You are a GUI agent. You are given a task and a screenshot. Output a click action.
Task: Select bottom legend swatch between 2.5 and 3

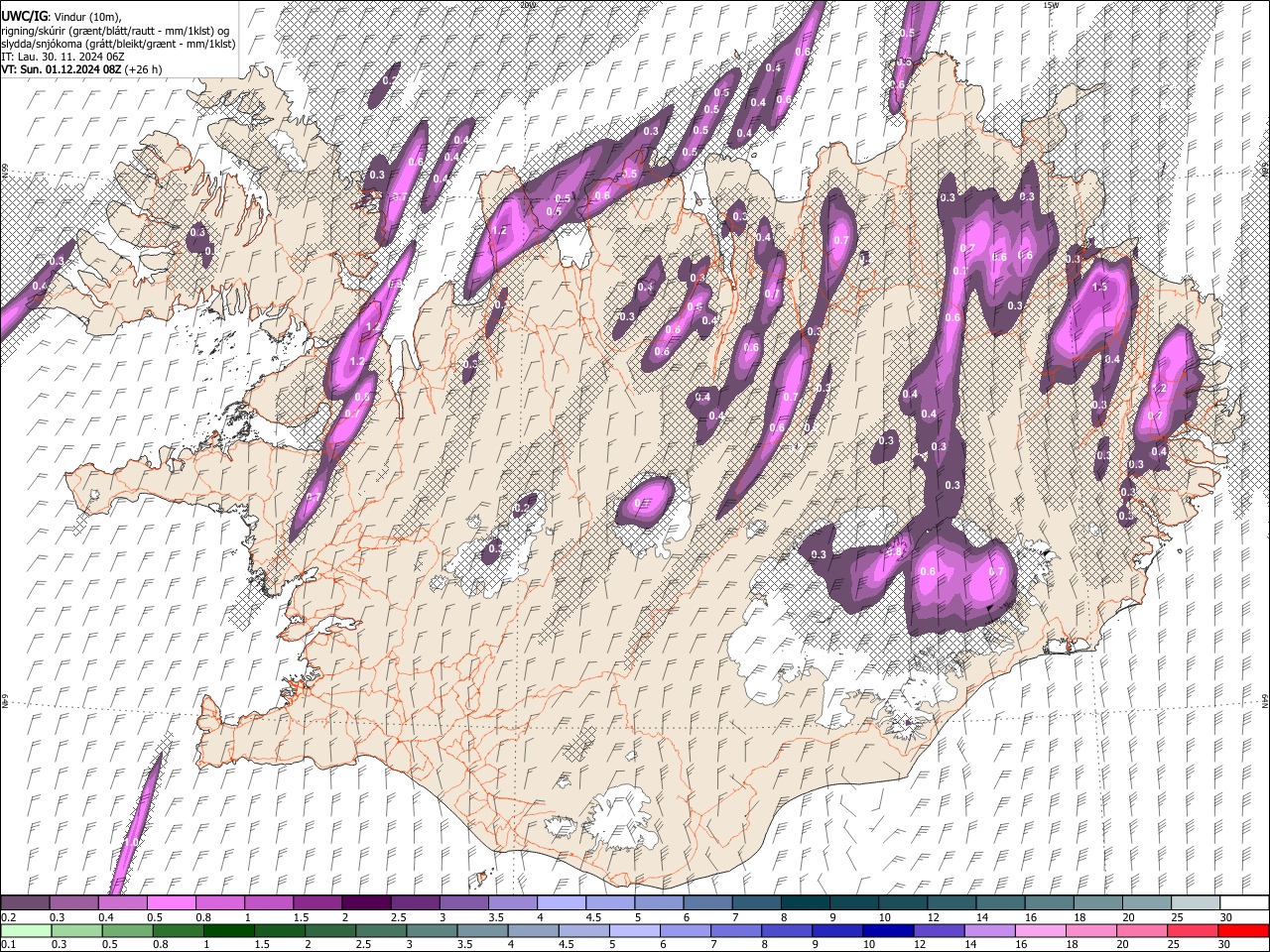tap(381, 930)
